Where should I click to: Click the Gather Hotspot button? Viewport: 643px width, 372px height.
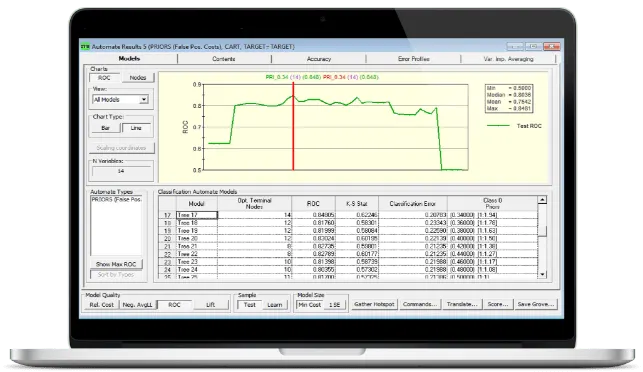(374, 304)
